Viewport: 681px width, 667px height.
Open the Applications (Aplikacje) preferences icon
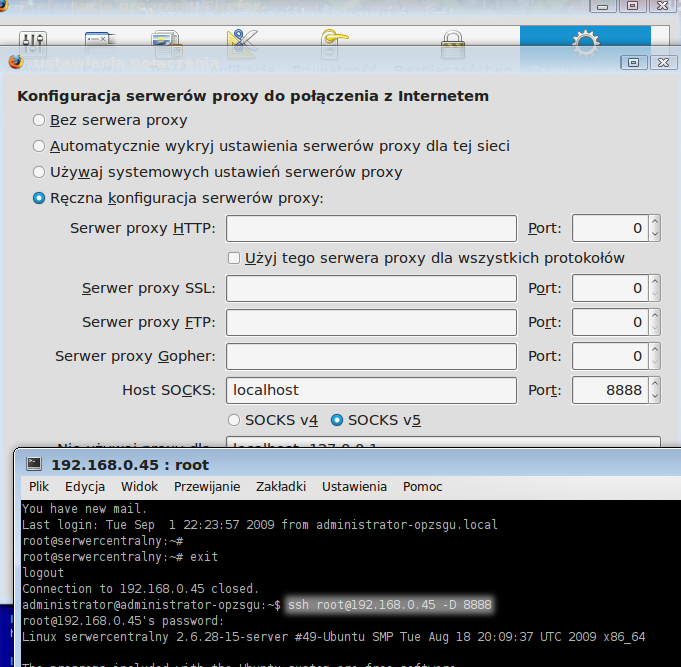tap(242, 45)
